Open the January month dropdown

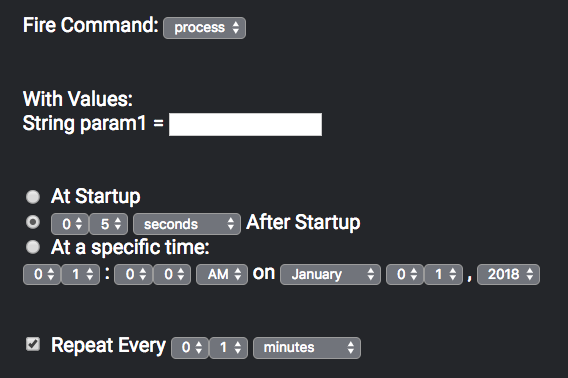[330, 274]
